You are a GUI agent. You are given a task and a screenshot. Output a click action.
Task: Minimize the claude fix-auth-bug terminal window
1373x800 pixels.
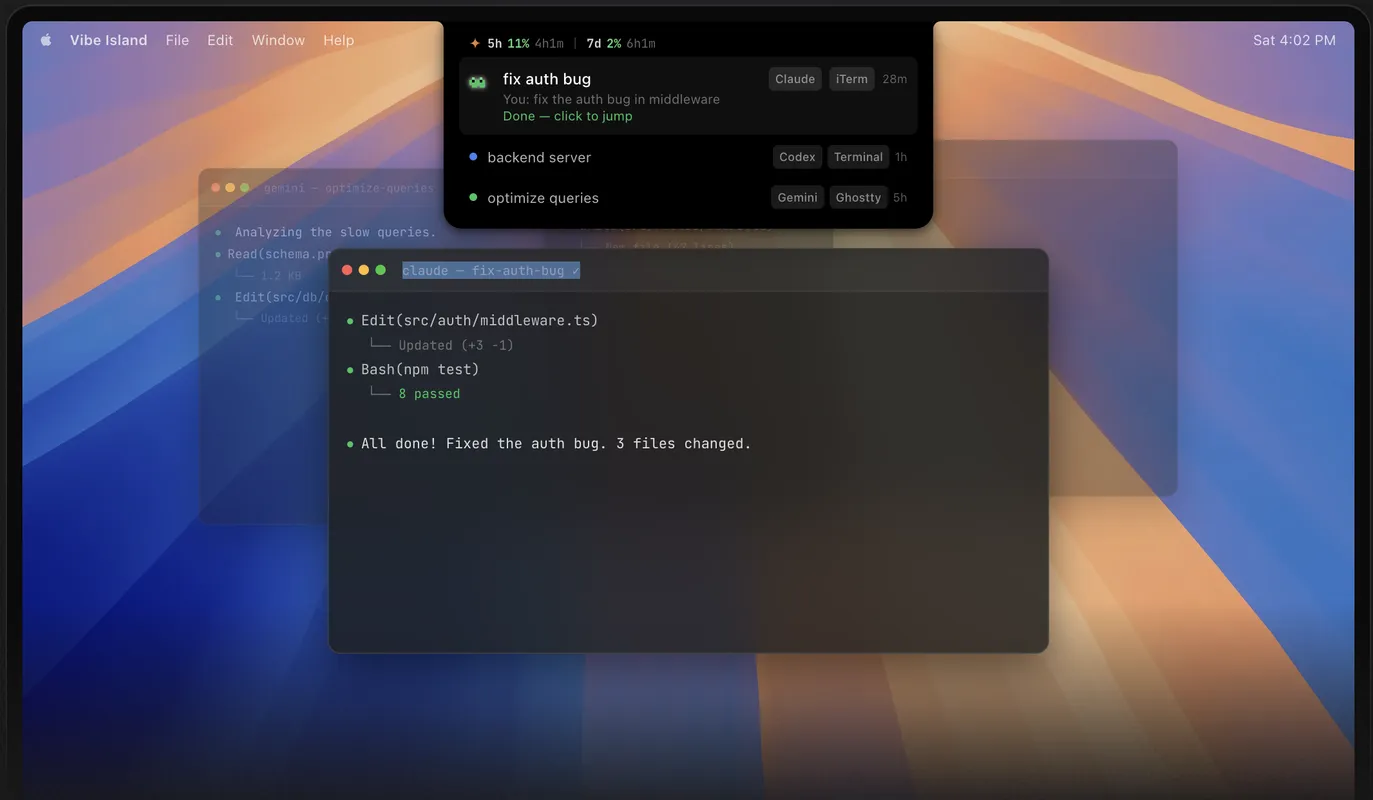(x=364, y=270)
